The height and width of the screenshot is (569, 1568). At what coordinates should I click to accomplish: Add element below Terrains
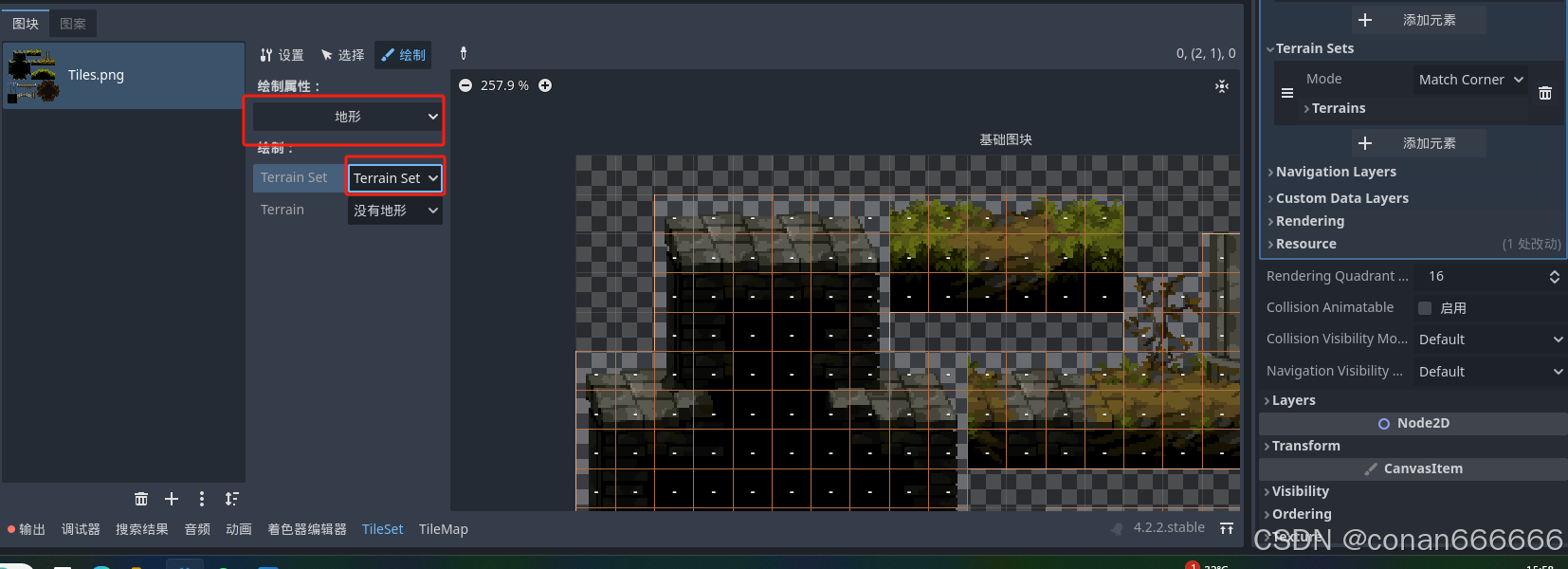coord(1418,143)
